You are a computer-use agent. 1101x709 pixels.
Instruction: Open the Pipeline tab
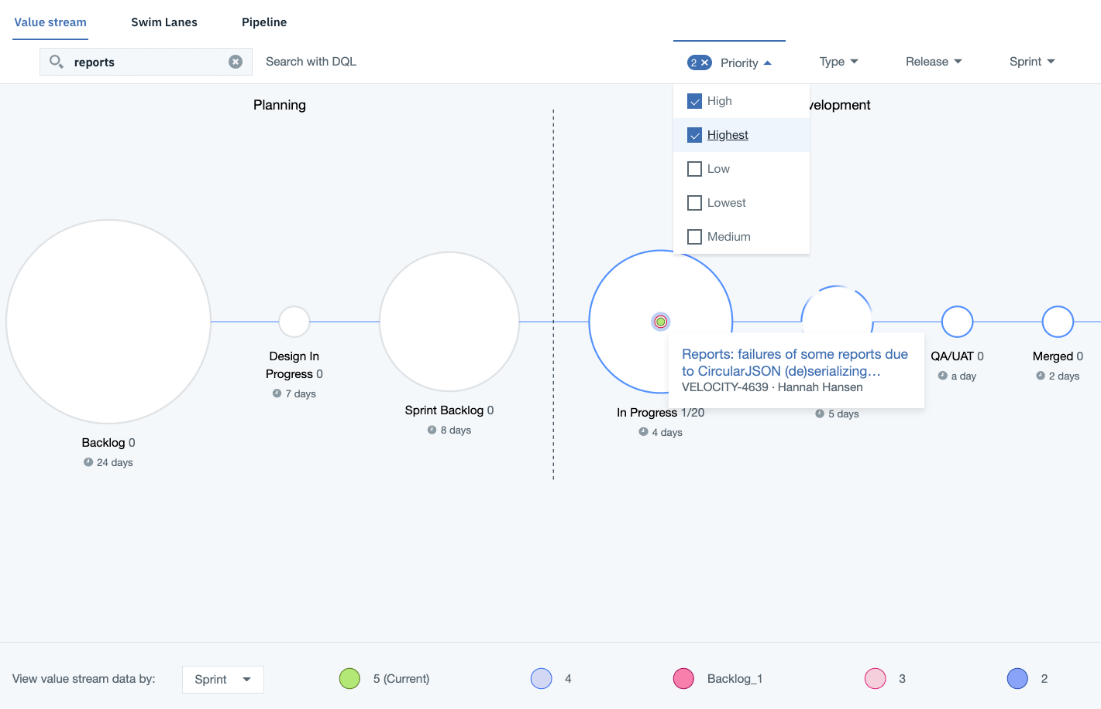click(263, 21)
